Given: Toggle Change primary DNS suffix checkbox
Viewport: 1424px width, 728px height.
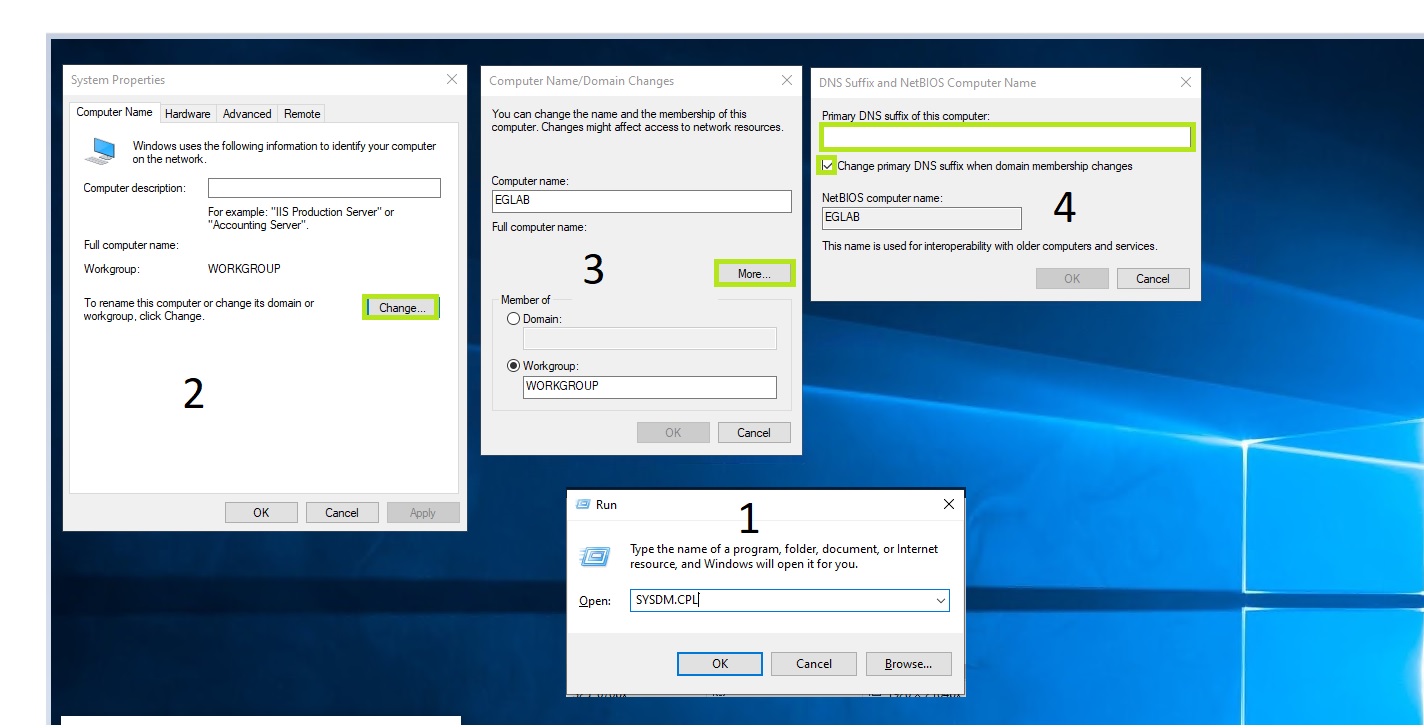Looking at the screenshot, I should pyautogui.click(x=828, y=166).
